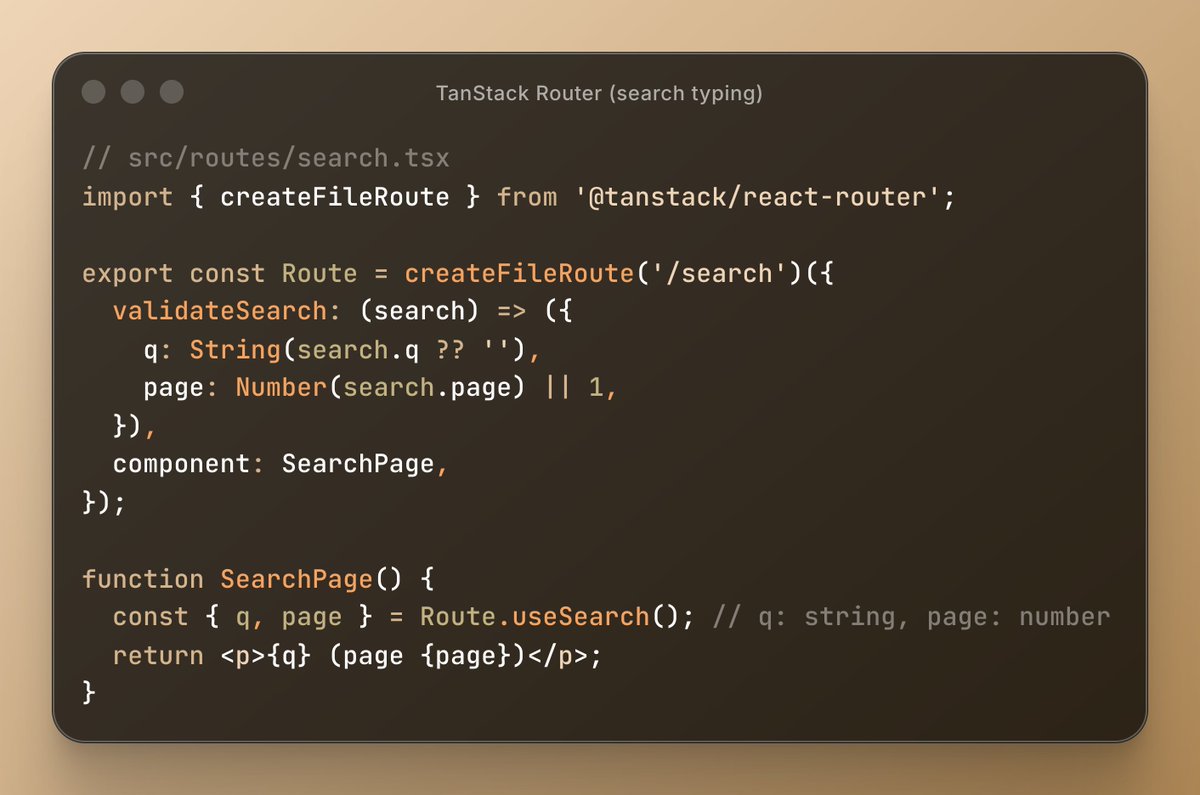Click the 'page:' object key

click(182, 387)
